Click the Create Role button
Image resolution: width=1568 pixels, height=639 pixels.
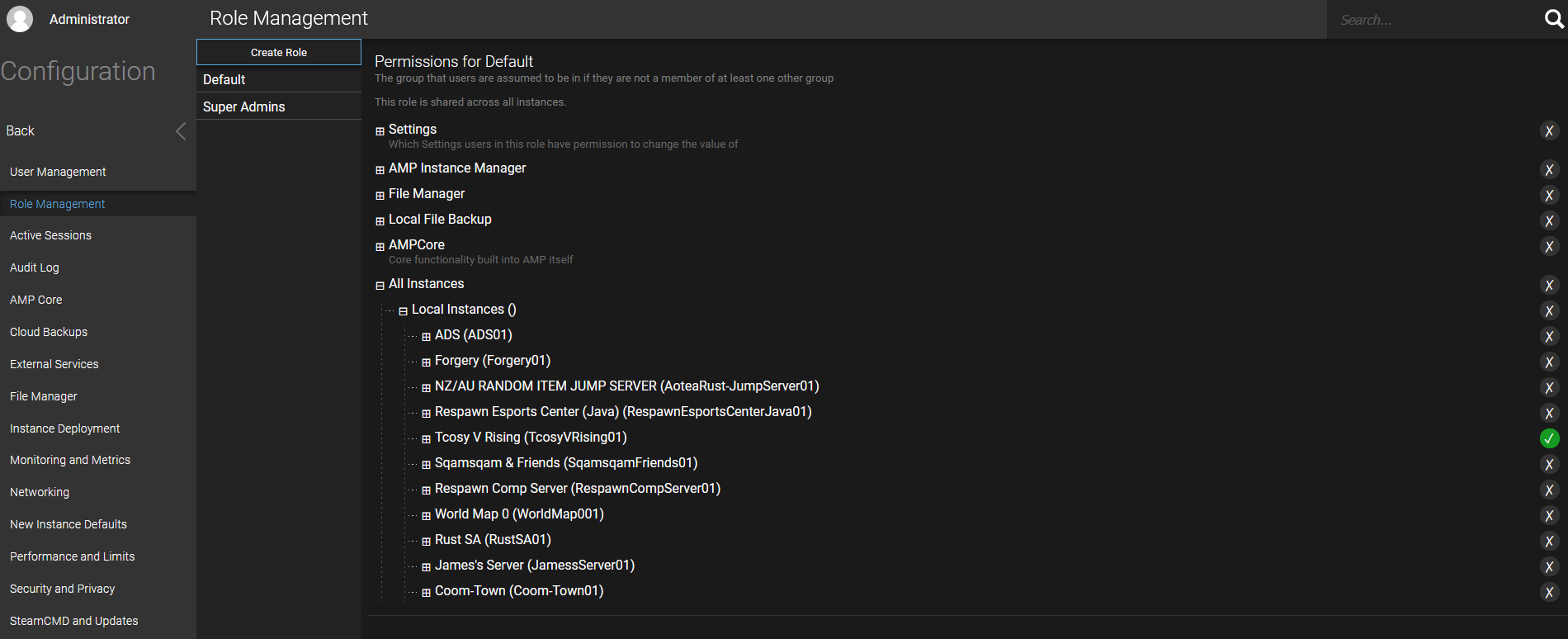click(279, 52)
